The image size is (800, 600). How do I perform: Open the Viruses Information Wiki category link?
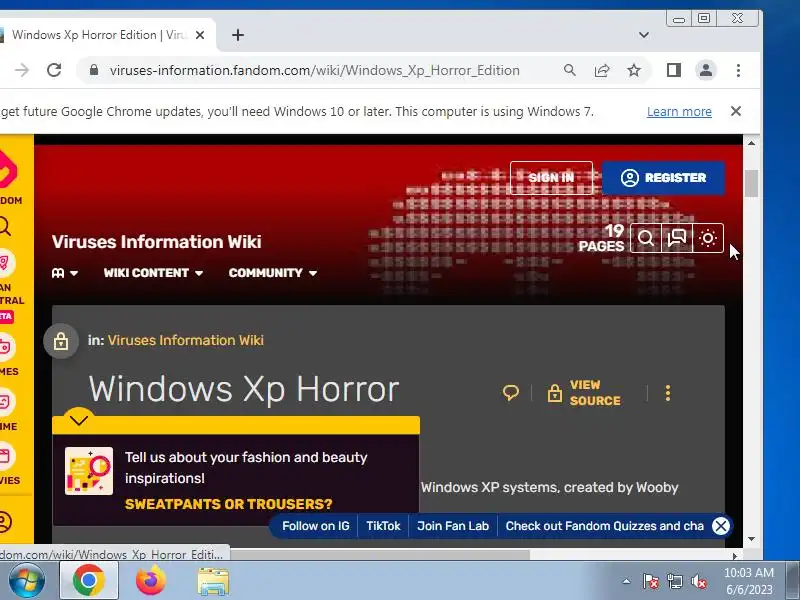[x=186, y=340]
